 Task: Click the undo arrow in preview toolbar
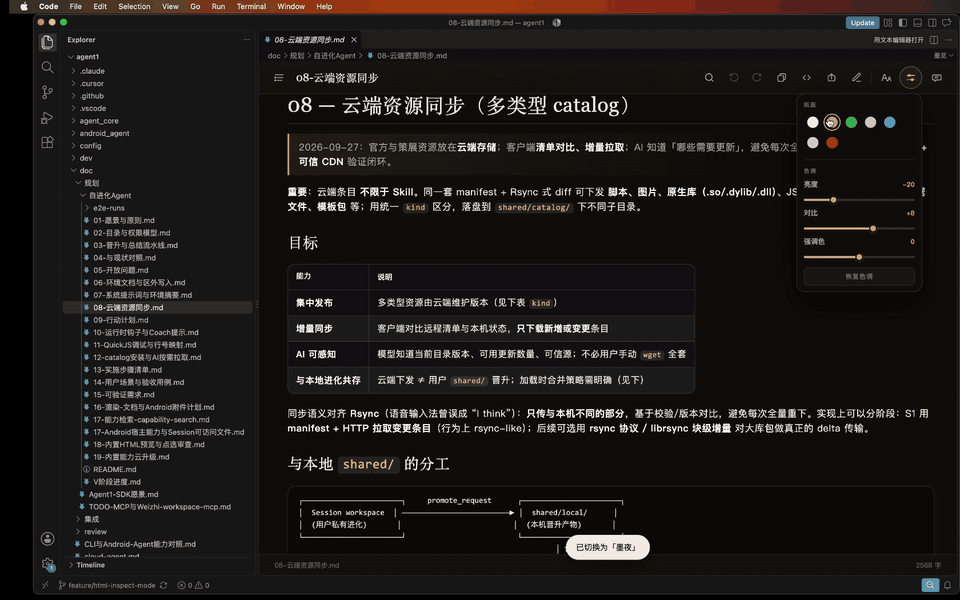pos(733,78)
